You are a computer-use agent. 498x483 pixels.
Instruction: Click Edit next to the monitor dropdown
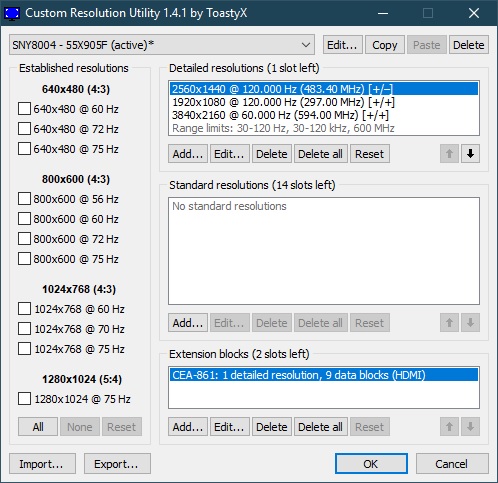click(342, 45)
